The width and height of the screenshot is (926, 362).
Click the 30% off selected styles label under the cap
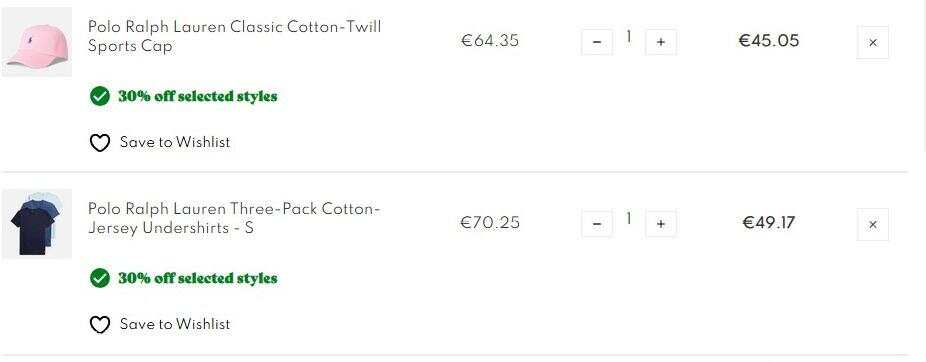tap(198, 96)
